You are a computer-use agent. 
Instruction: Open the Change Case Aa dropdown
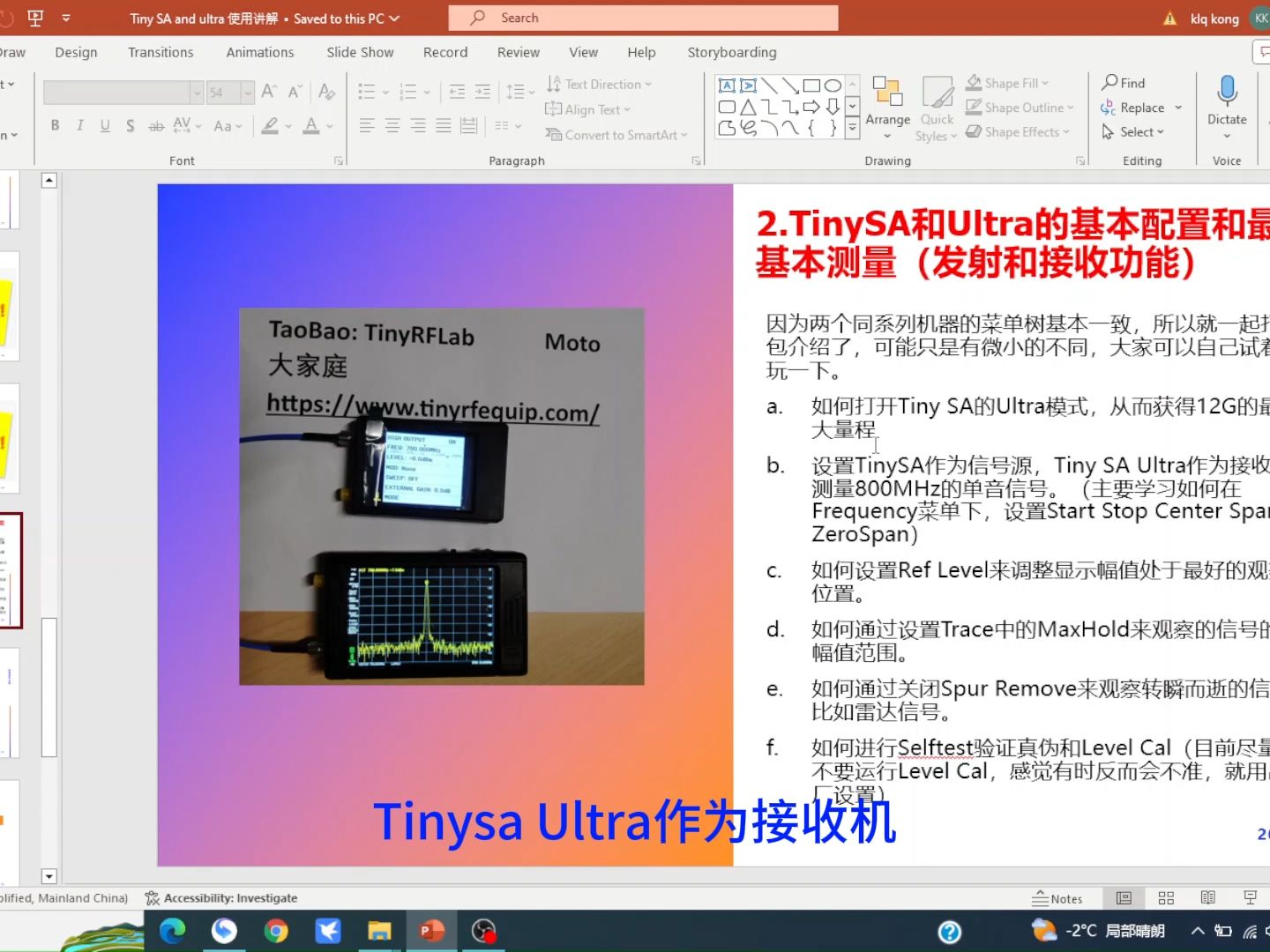228,126
